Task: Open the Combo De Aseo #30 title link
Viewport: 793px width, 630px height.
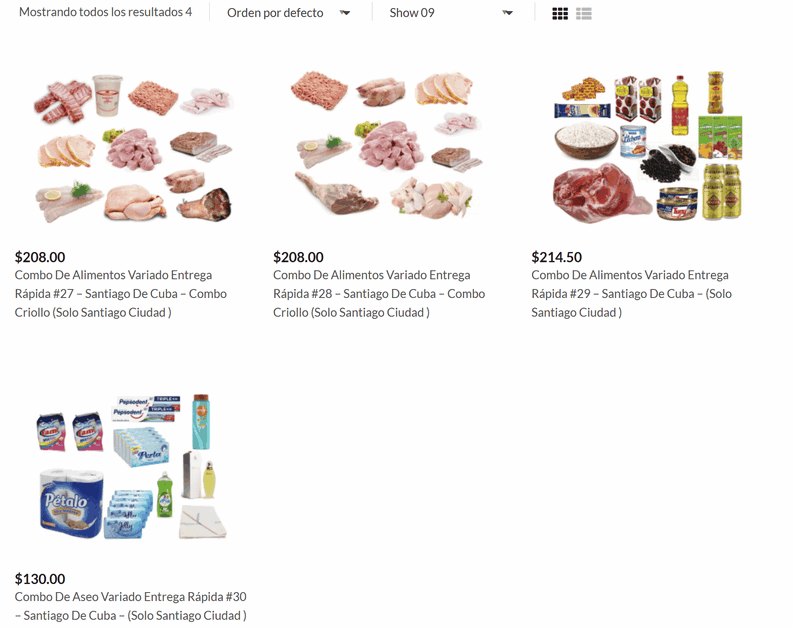Action: [130, 606]
